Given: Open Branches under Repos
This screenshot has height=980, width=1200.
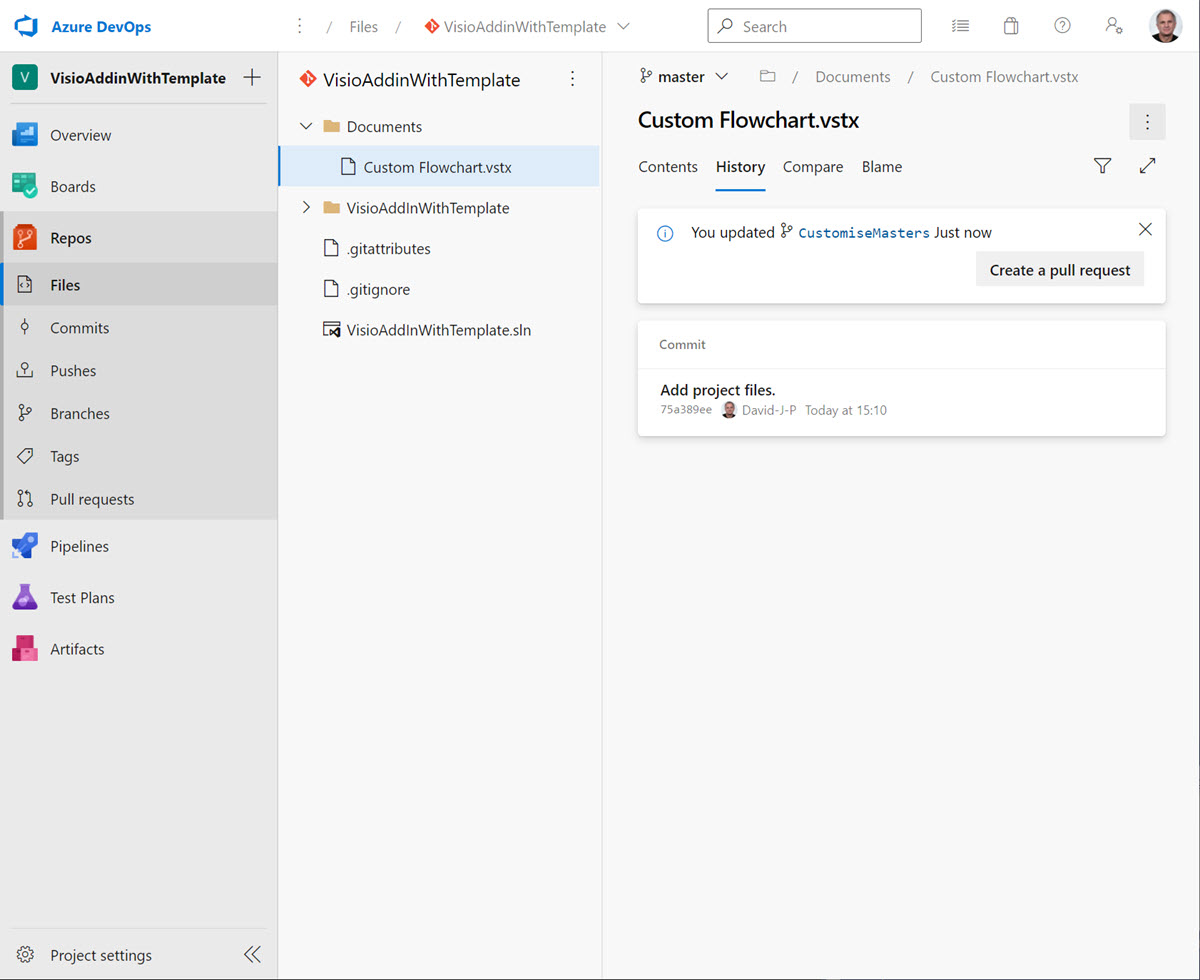Looking at the screenshot, I should [x=139, y=413].
